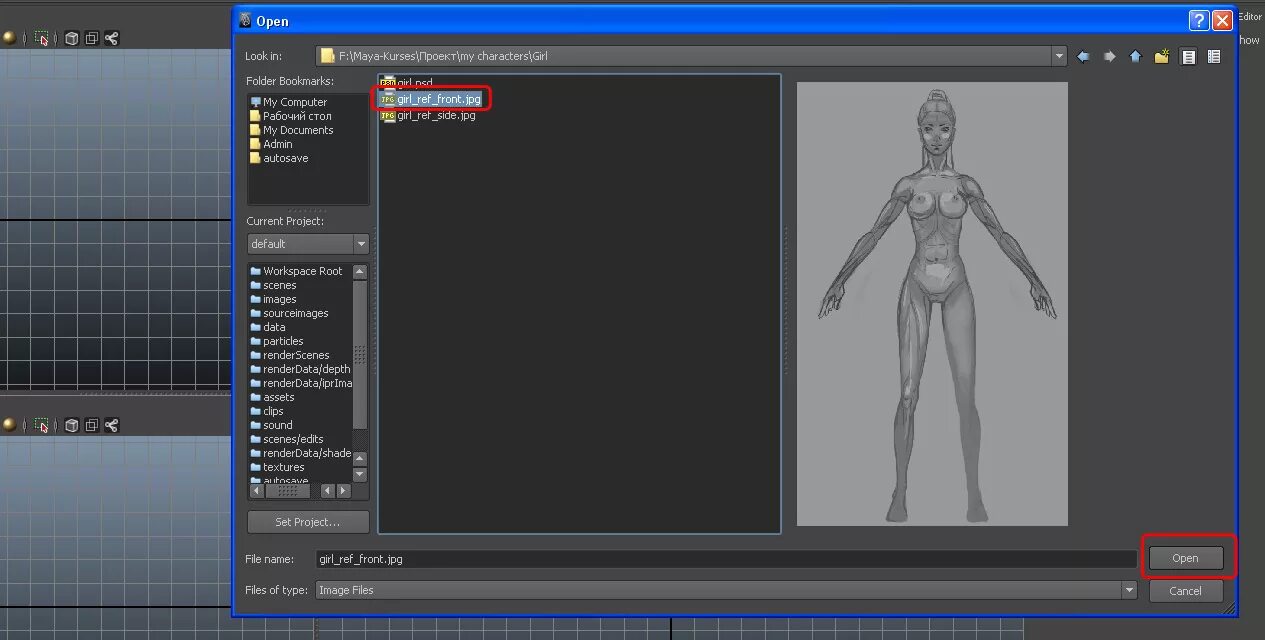Select My Computer bookmark
This screenshot has height=640, width=1265.
coord(289,102)
